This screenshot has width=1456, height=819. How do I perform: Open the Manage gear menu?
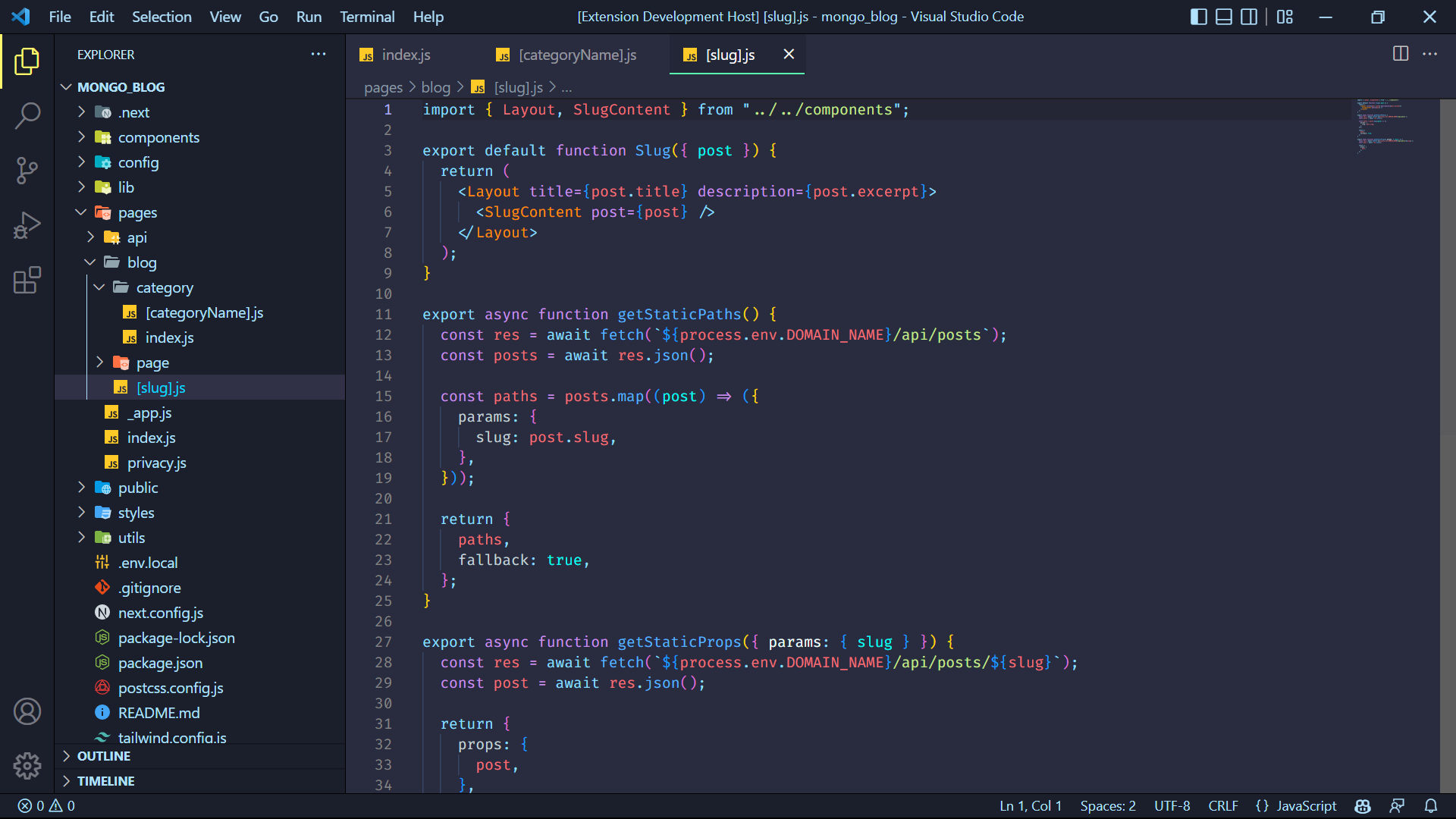(x=27, y=766)
